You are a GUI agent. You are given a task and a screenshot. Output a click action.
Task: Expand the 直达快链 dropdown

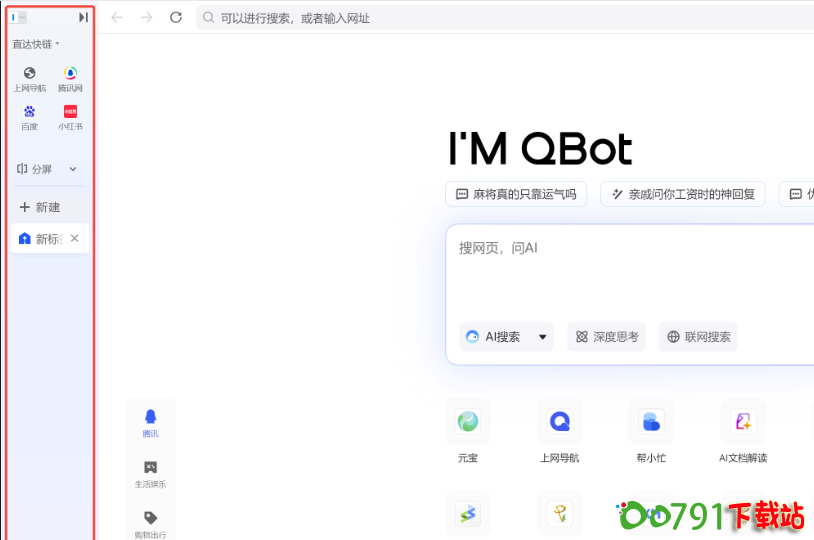[x=36, y=44]
